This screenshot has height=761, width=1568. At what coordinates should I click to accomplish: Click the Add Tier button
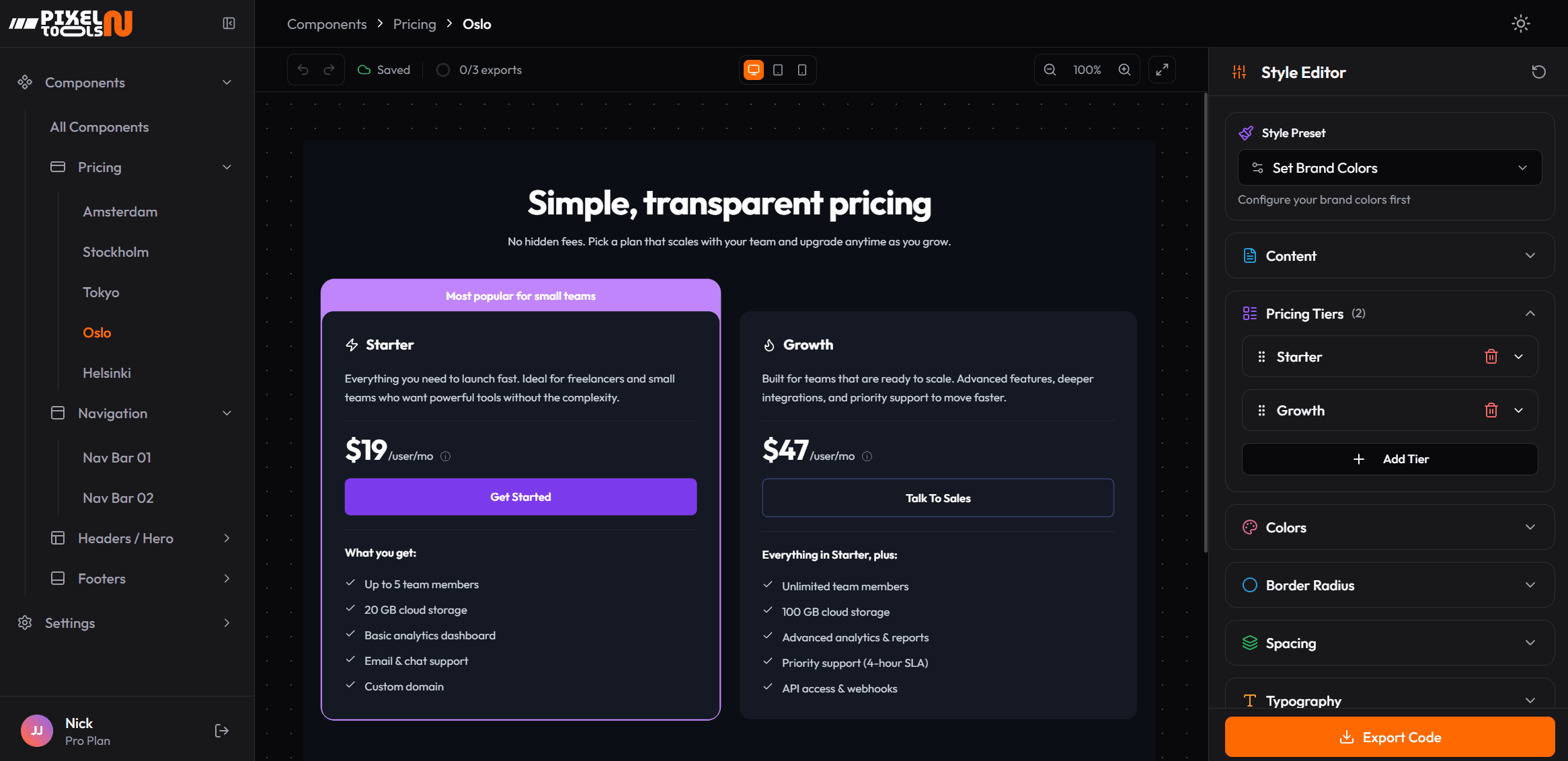coord(1389,458)
